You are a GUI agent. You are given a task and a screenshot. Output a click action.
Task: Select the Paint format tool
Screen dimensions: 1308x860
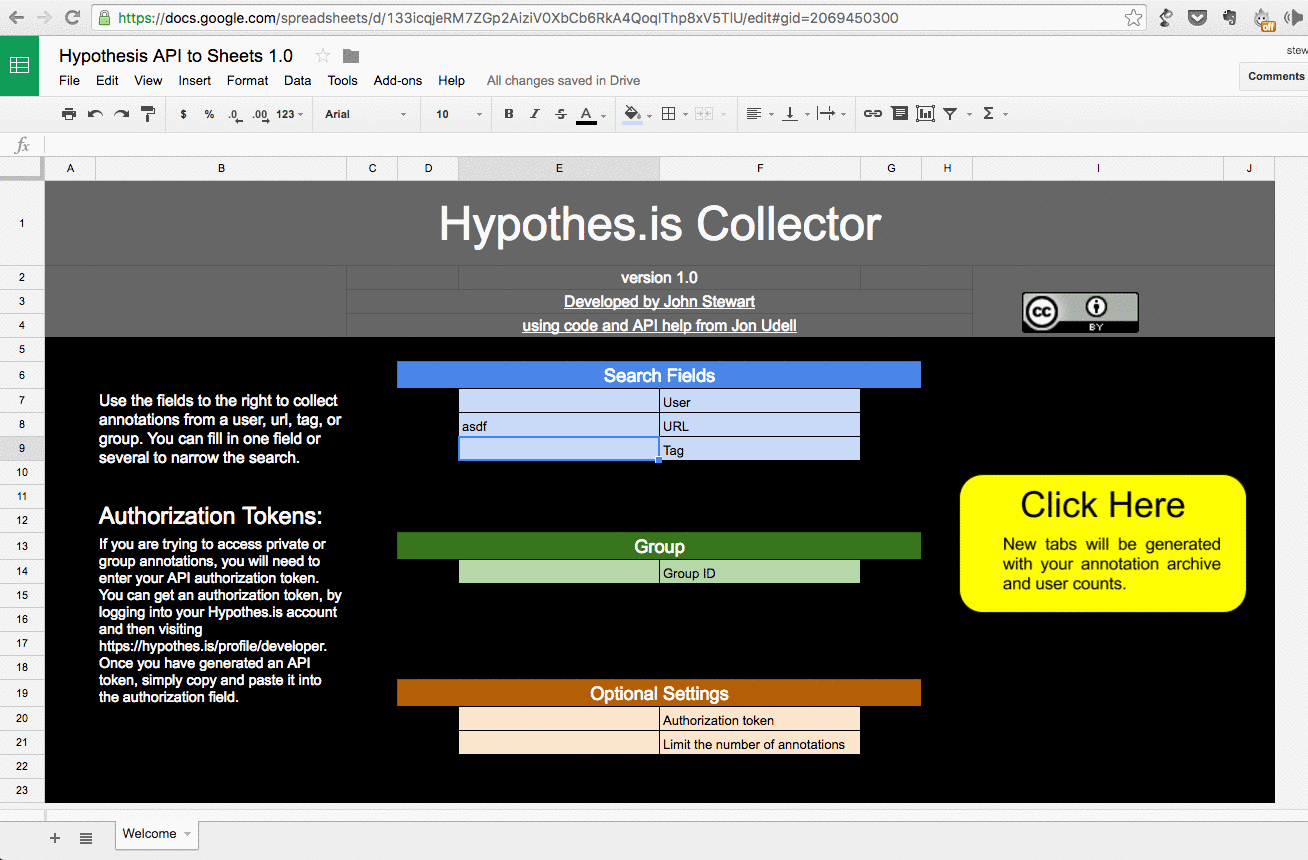[x=148, y=114]
